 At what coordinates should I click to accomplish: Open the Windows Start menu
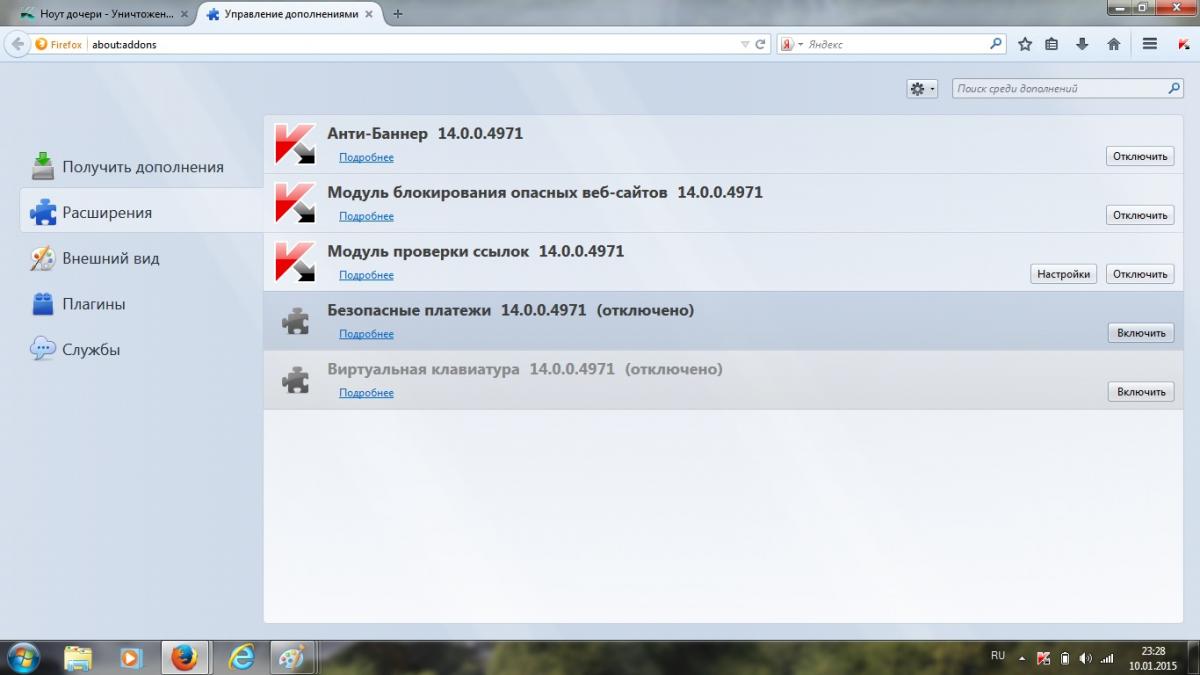pyautogui.click(x=22, y=658)
